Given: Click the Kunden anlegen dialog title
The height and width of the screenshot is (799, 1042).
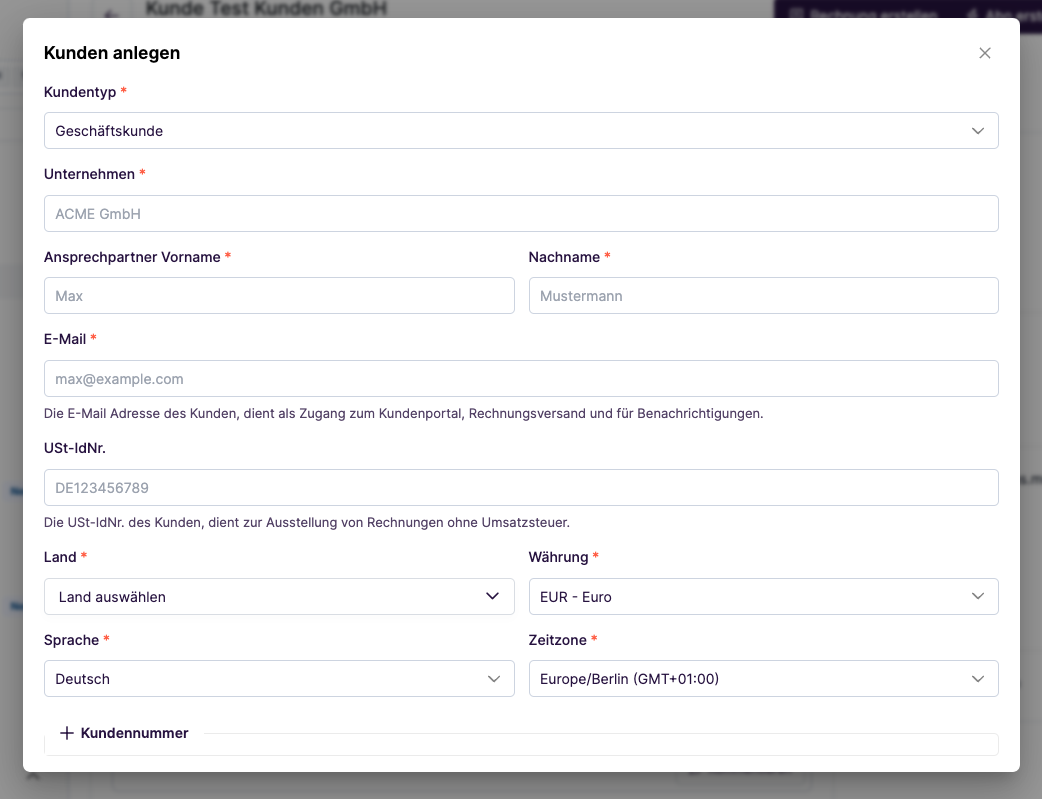Looking at the screenshot, I should [112, 53].
